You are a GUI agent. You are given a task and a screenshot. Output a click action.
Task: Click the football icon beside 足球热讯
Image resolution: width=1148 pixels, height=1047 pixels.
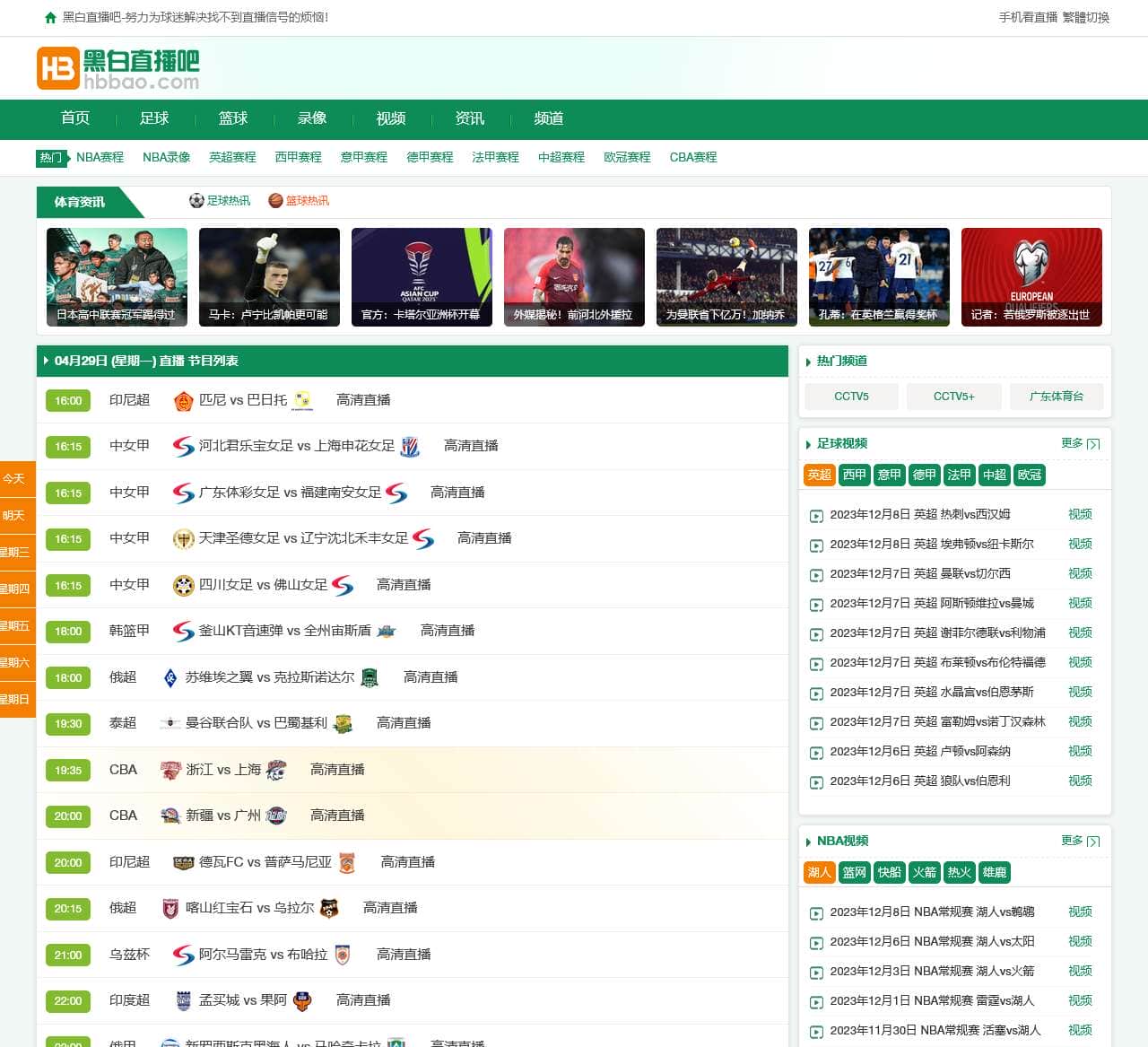(x=196, y=200)
